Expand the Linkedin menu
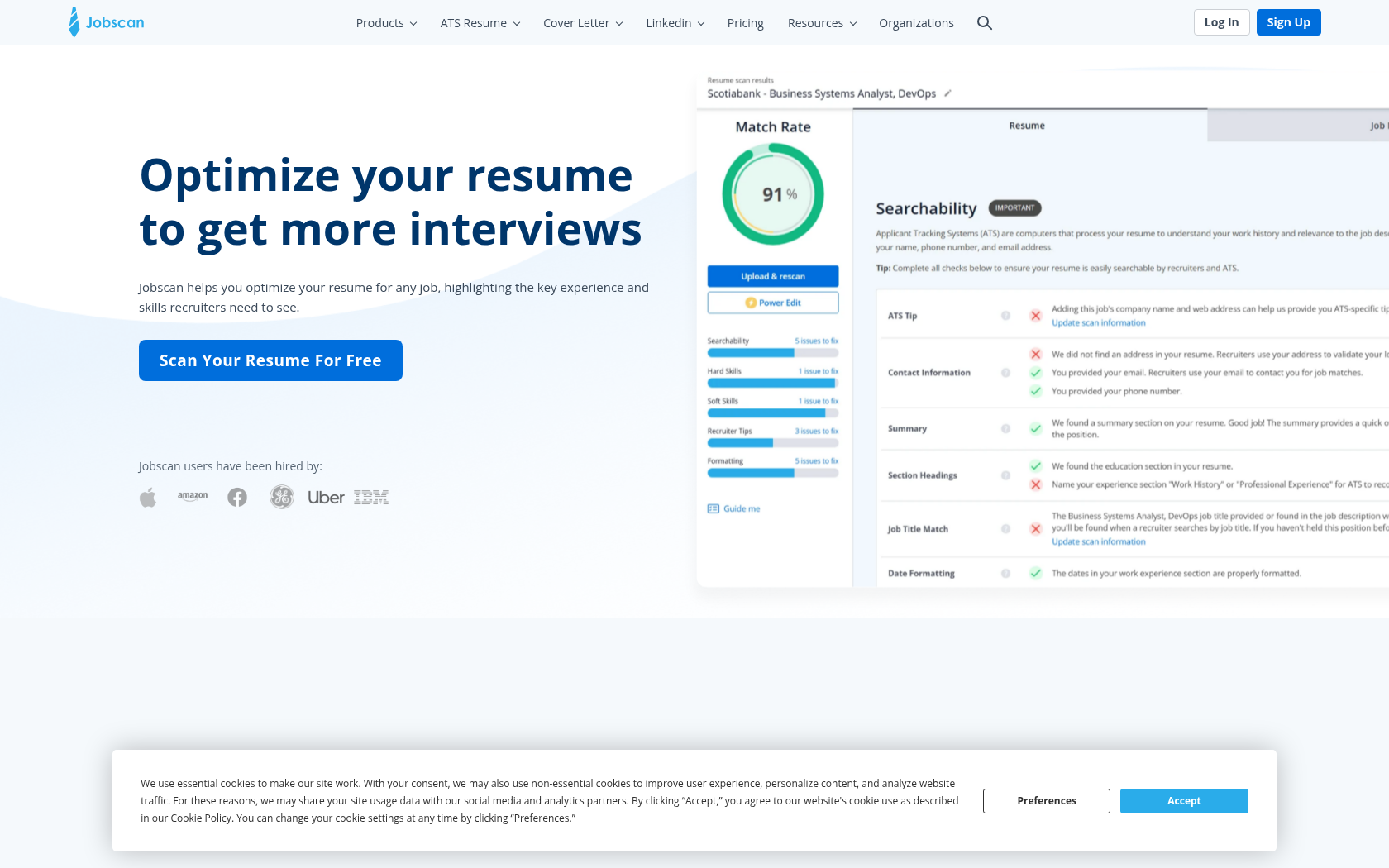 click(675, 23)
